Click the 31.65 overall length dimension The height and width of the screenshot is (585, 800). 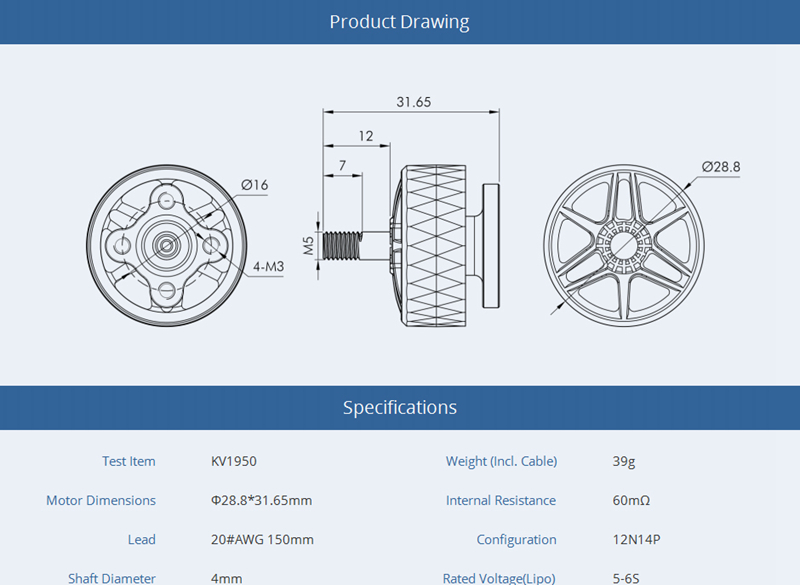pos(413,102)
